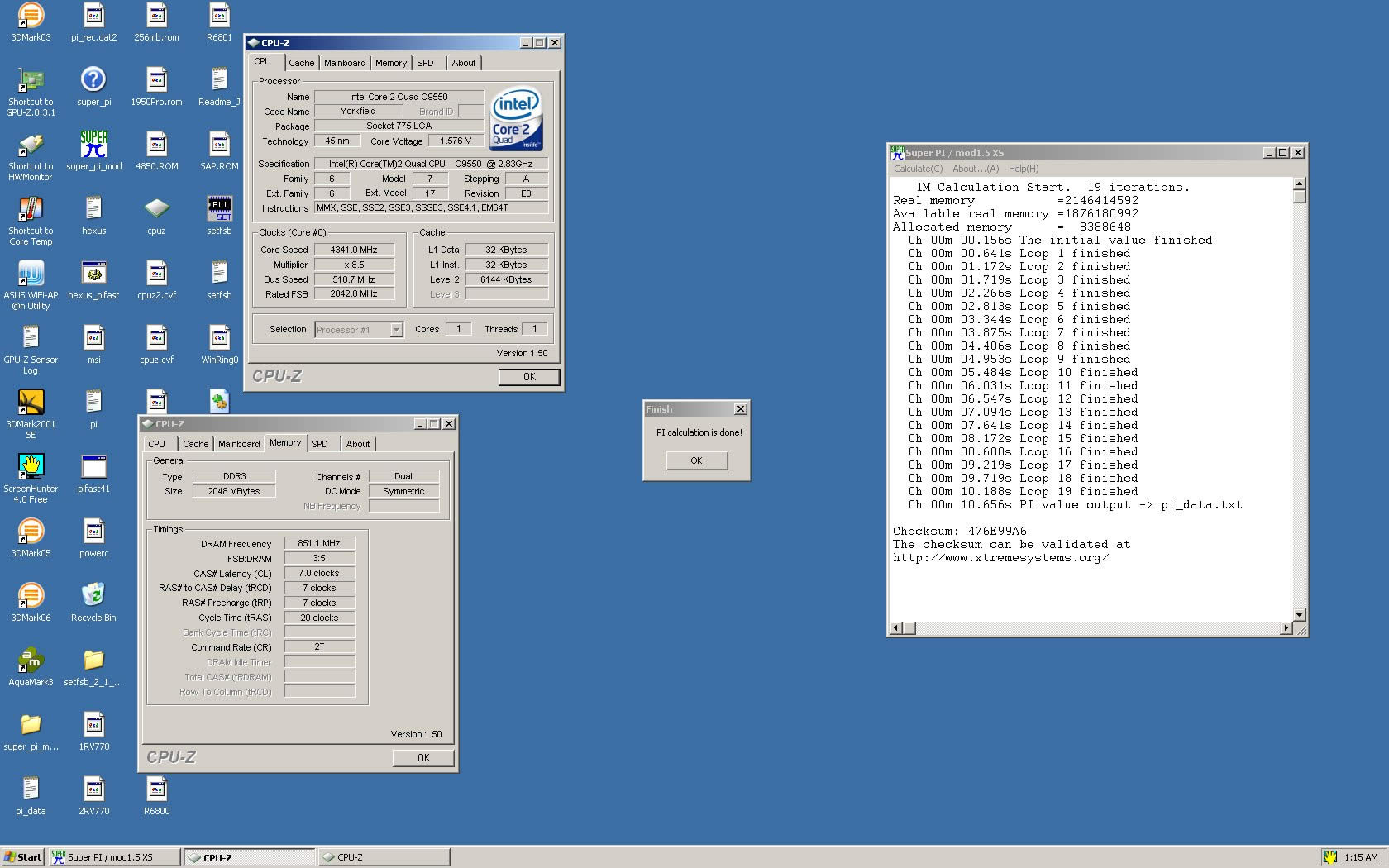The width and height of the screenshot is (1389, 868).
Task: Click OK in the top CPU-Z window
Action: click(529, 376)
